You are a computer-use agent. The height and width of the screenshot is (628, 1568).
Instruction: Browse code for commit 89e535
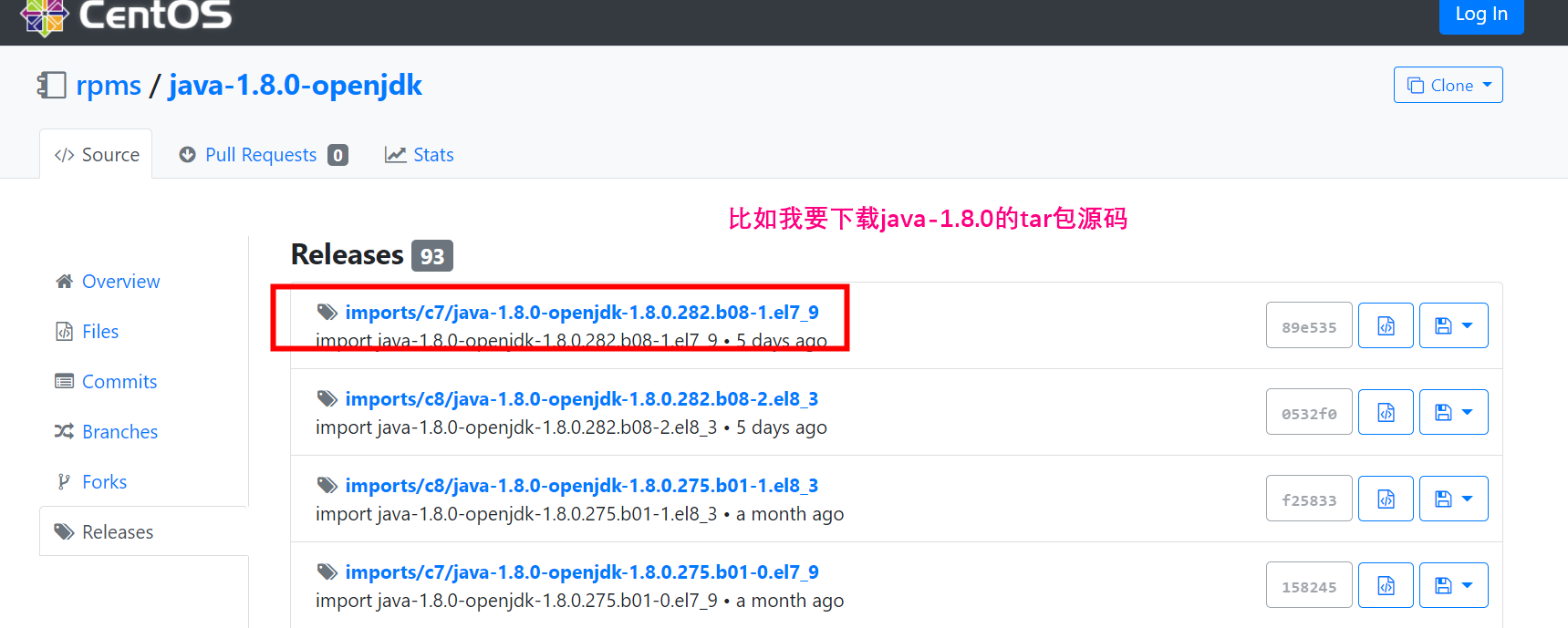[1386, 325]
